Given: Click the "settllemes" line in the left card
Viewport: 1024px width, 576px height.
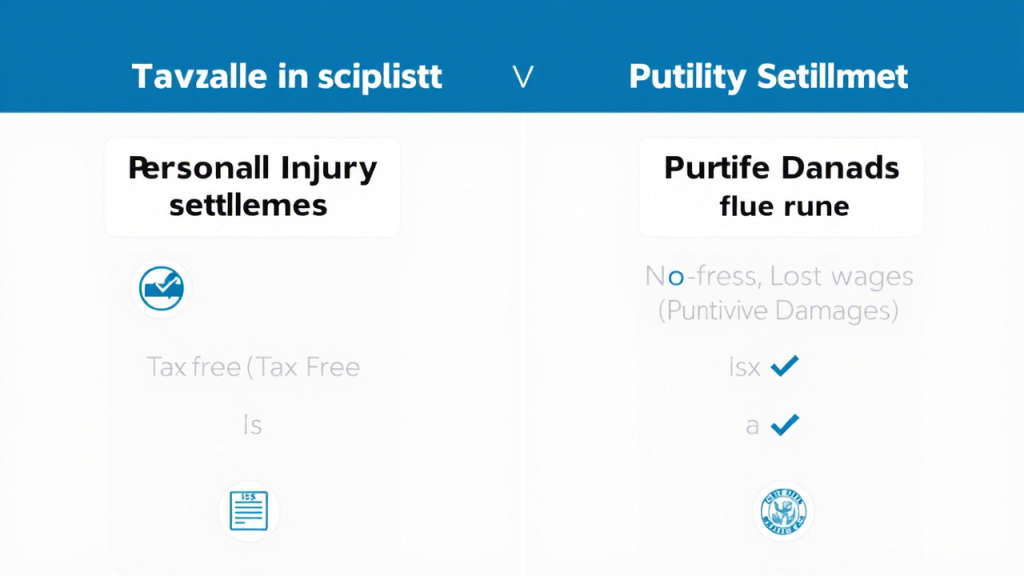Looking at the screenshot, I should [x=248, y=205].
